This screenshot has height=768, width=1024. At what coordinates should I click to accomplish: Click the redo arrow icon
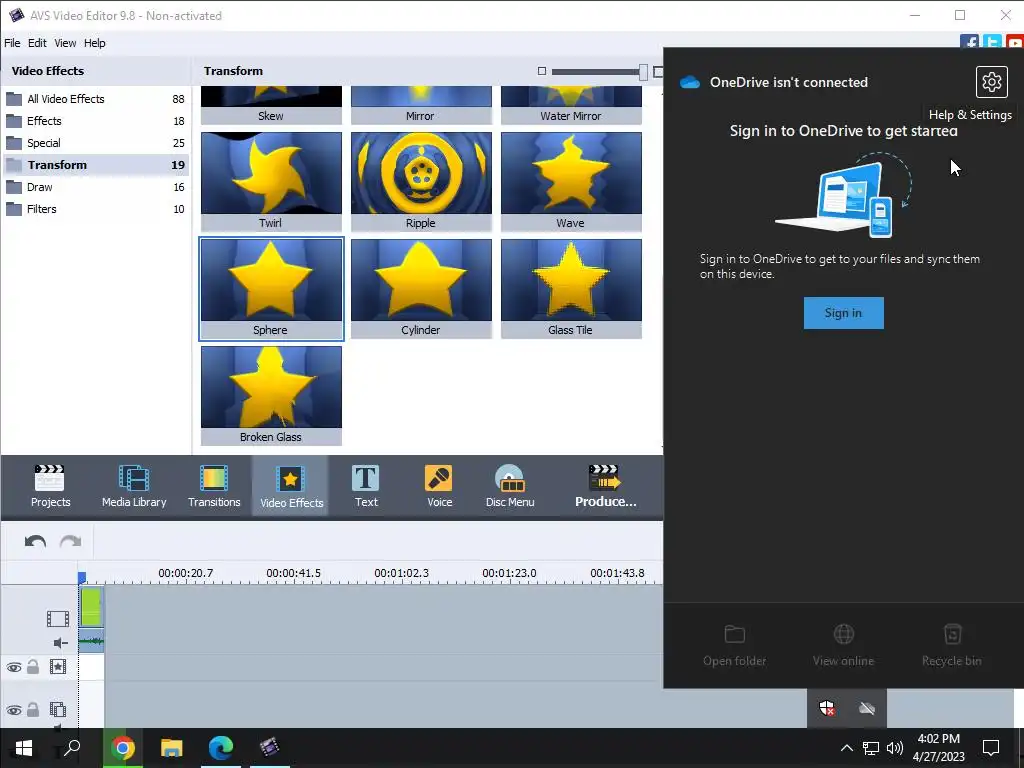point(71,541)
